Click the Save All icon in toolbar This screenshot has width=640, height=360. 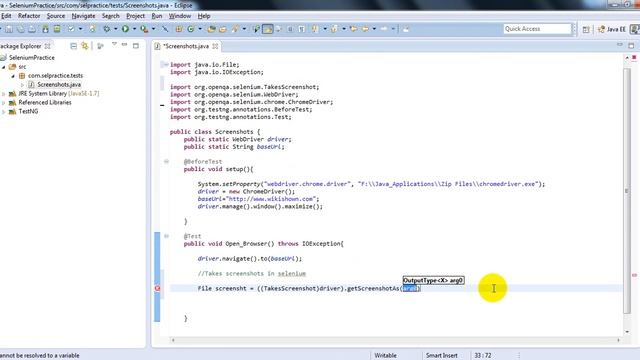[x=20, y=29]
